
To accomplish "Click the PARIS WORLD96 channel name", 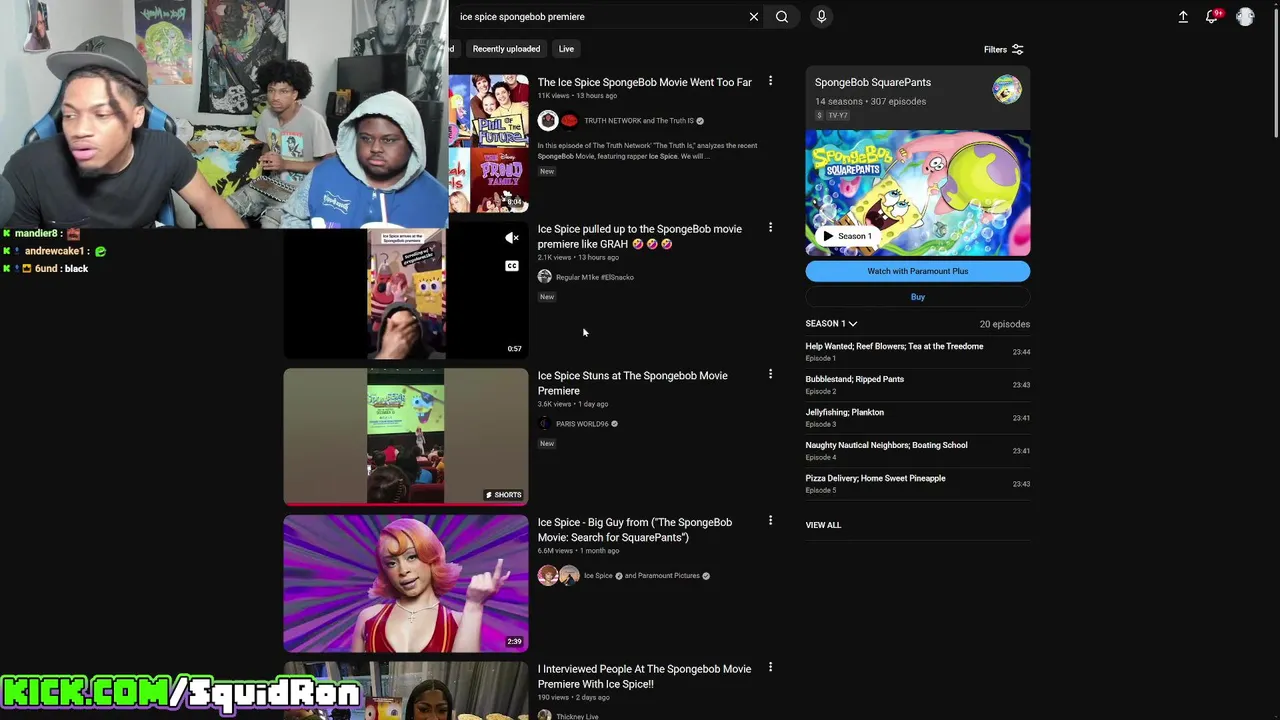I will pos(582,424).
